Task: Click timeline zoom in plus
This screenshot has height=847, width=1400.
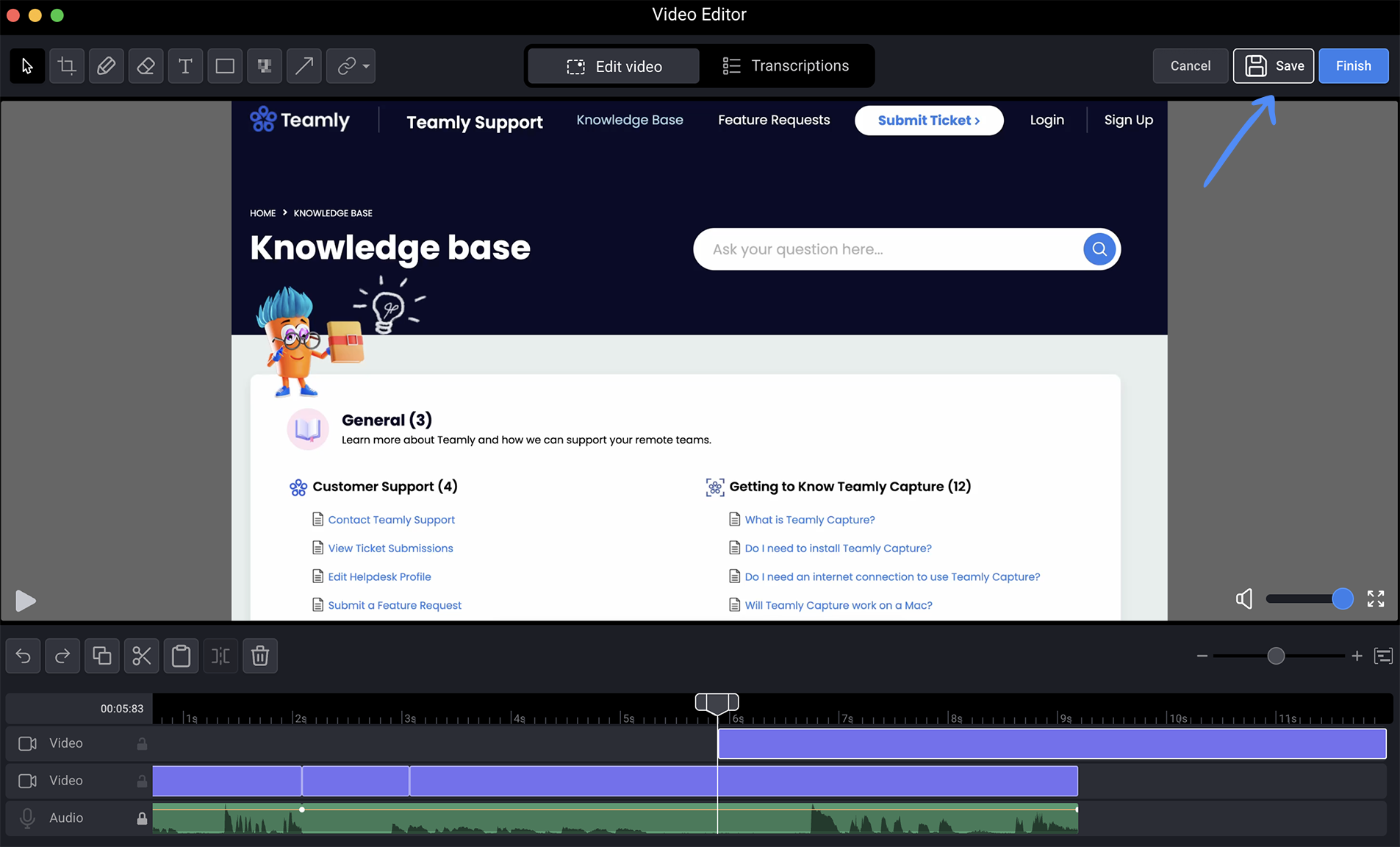Action: [1357, 656]
